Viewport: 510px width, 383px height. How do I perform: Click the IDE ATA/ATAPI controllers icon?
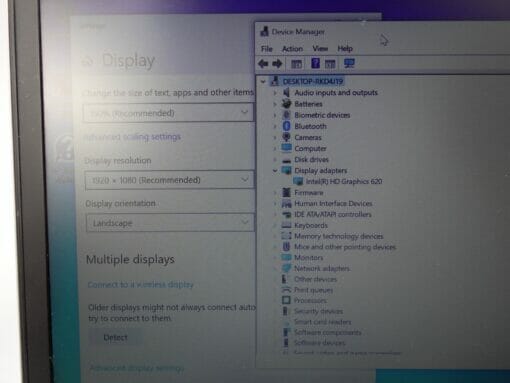pyautogui.click(x=286, y=214)
